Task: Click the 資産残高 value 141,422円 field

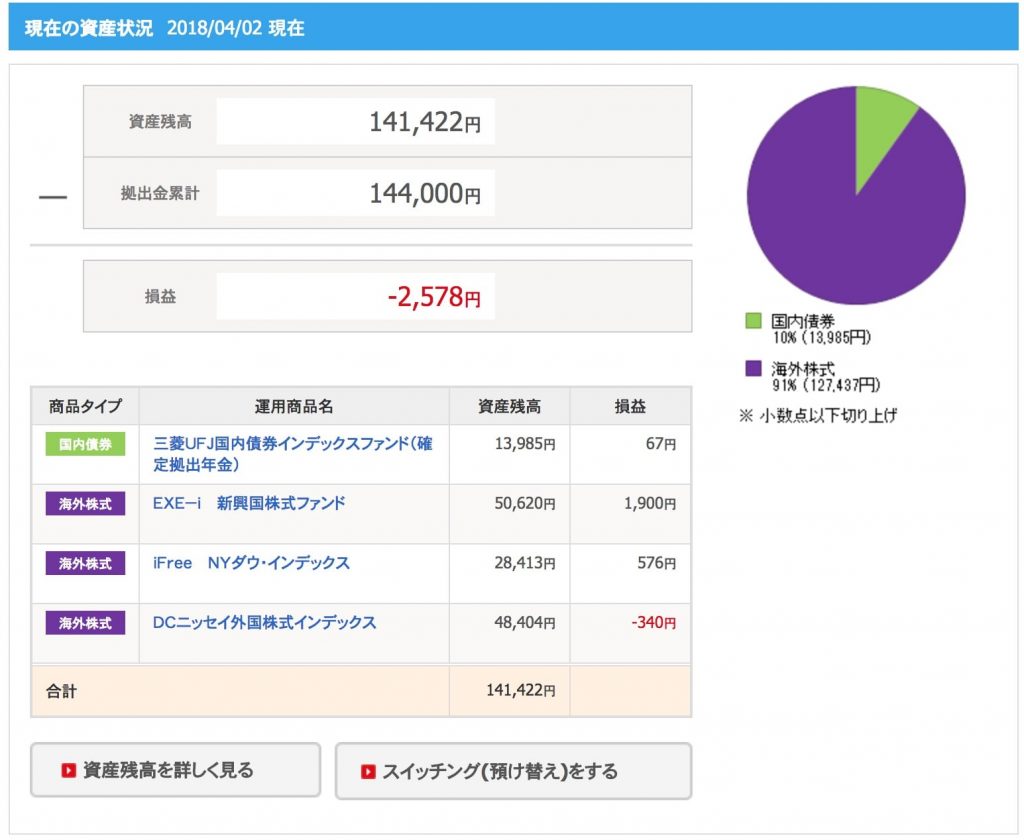Action: tap(355, 121)
